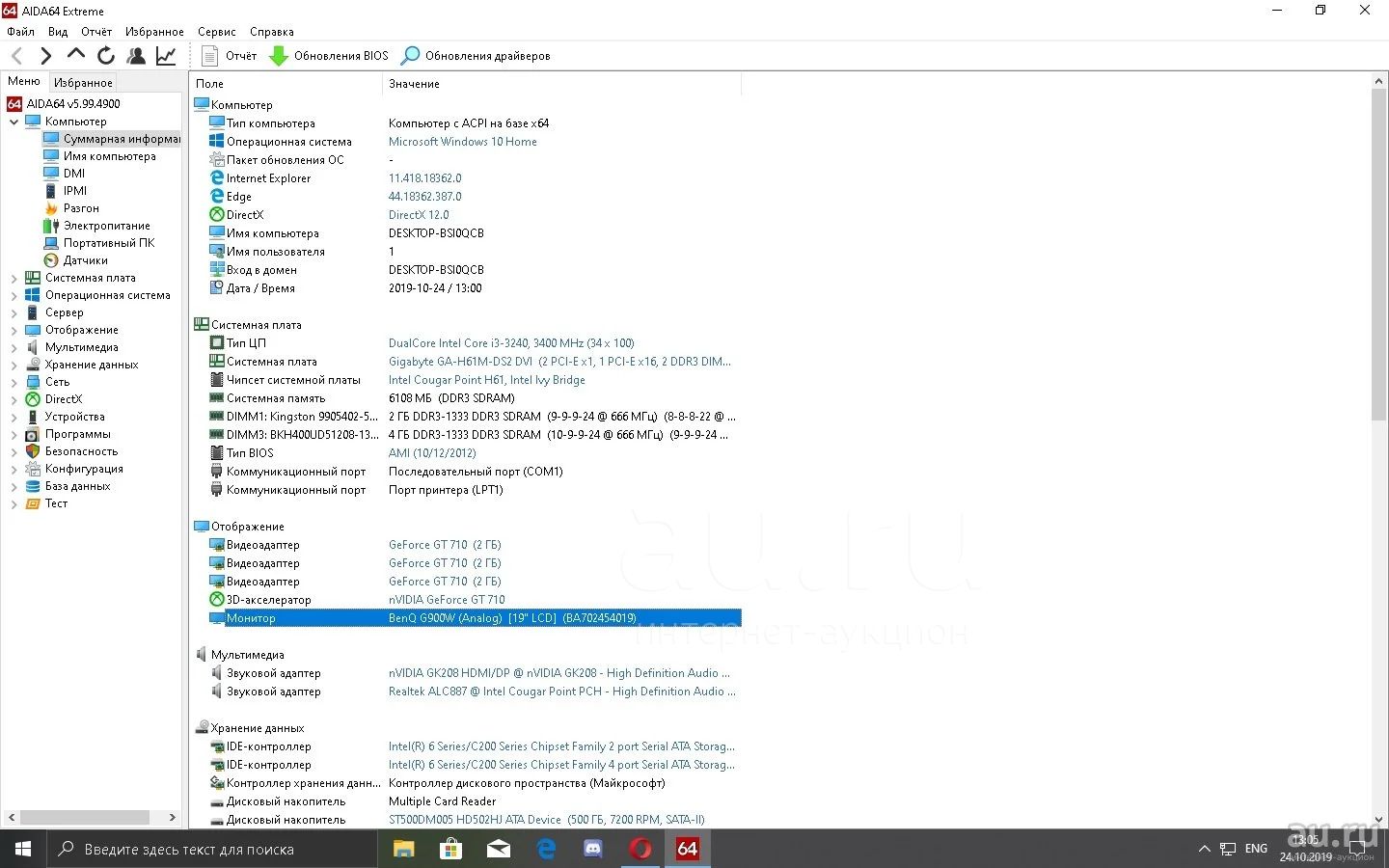Click the Устройства tree icon
1389x868 pixels.
(x=33, y=417)
